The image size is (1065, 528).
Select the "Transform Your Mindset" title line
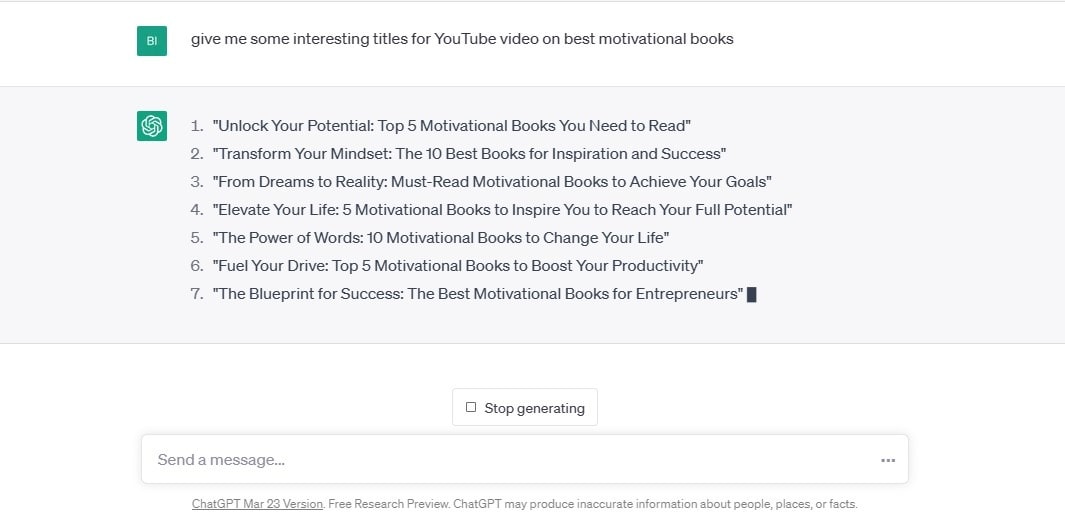pos(469,154)
